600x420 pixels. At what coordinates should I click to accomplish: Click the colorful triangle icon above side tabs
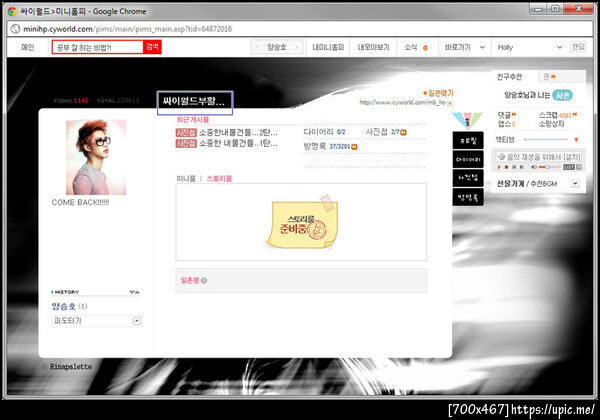point(468,120)
